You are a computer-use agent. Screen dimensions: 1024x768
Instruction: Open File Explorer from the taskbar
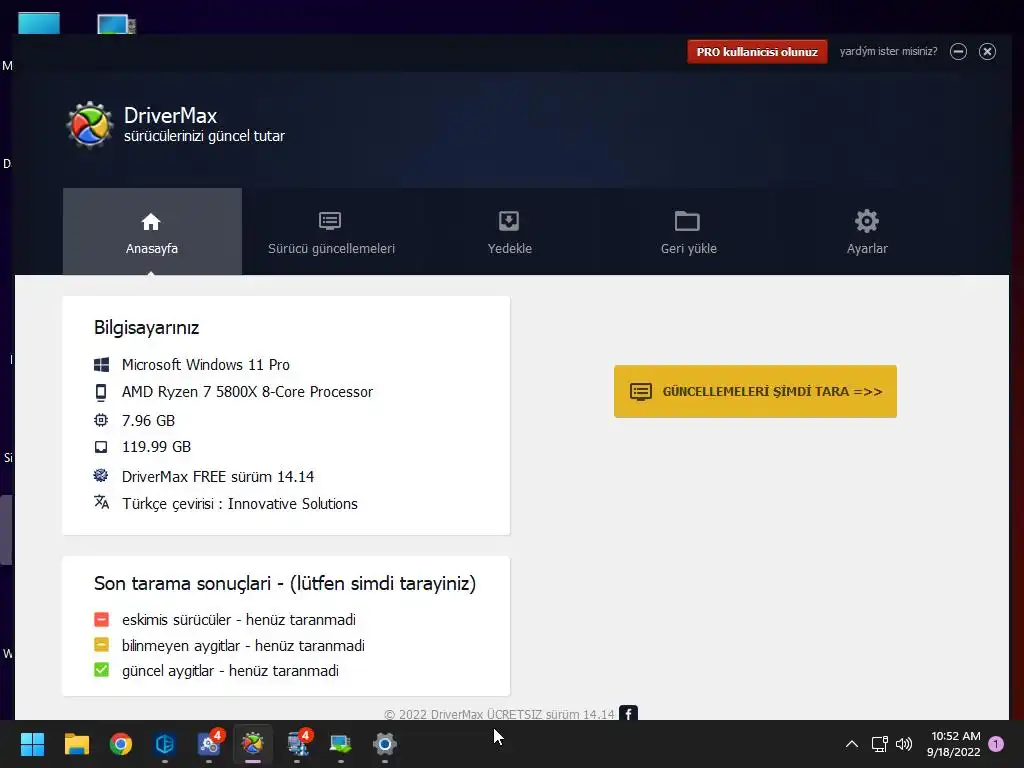click(76, 744)
